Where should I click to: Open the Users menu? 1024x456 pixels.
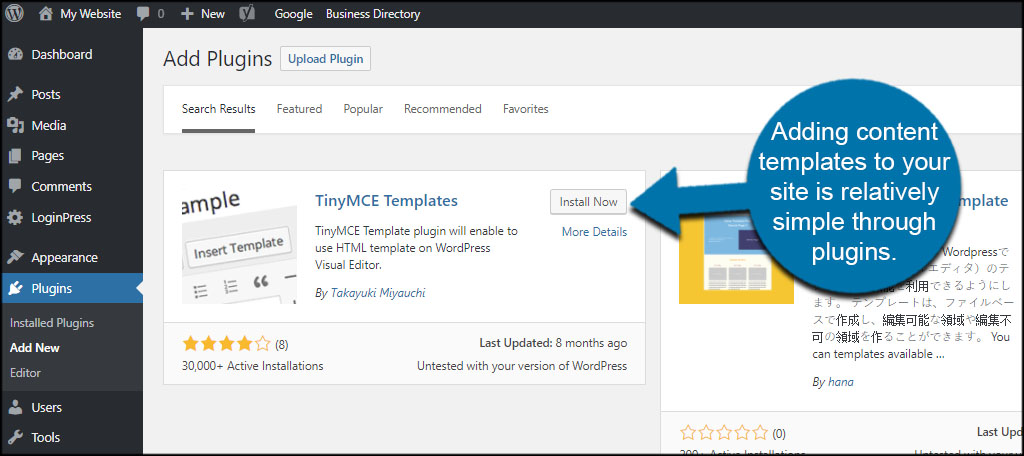point(46,408)
